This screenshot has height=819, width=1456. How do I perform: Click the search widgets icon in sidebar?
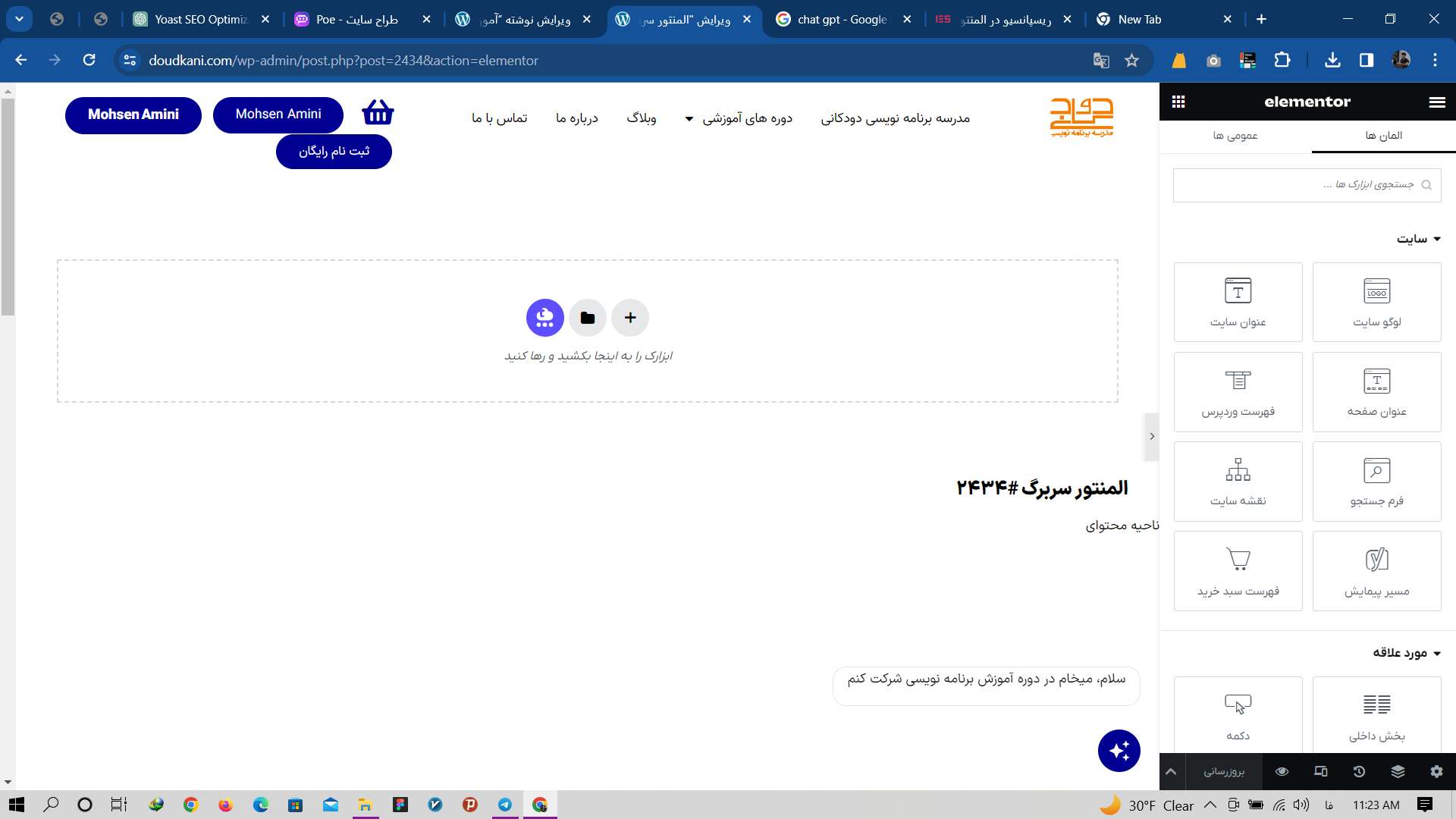tap(1426, 184)
